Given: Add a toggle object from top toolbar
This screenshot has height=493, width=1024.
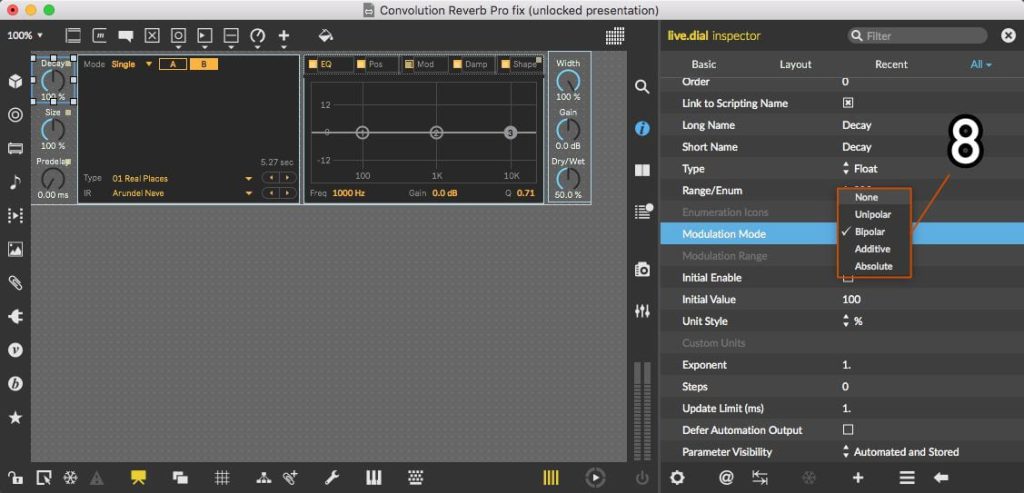Looking at the screenshot, I should pos(152,36).
